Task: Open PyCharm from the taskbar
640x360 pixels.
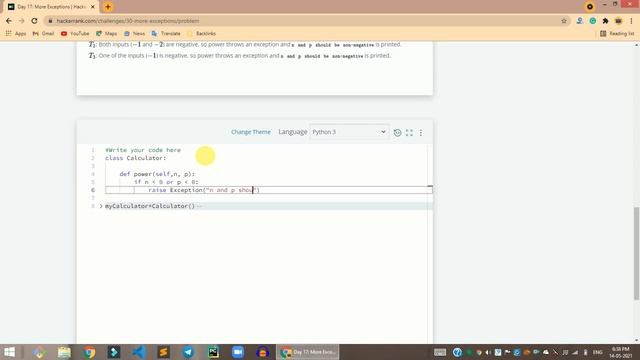Action: click(x=213, y=352)
